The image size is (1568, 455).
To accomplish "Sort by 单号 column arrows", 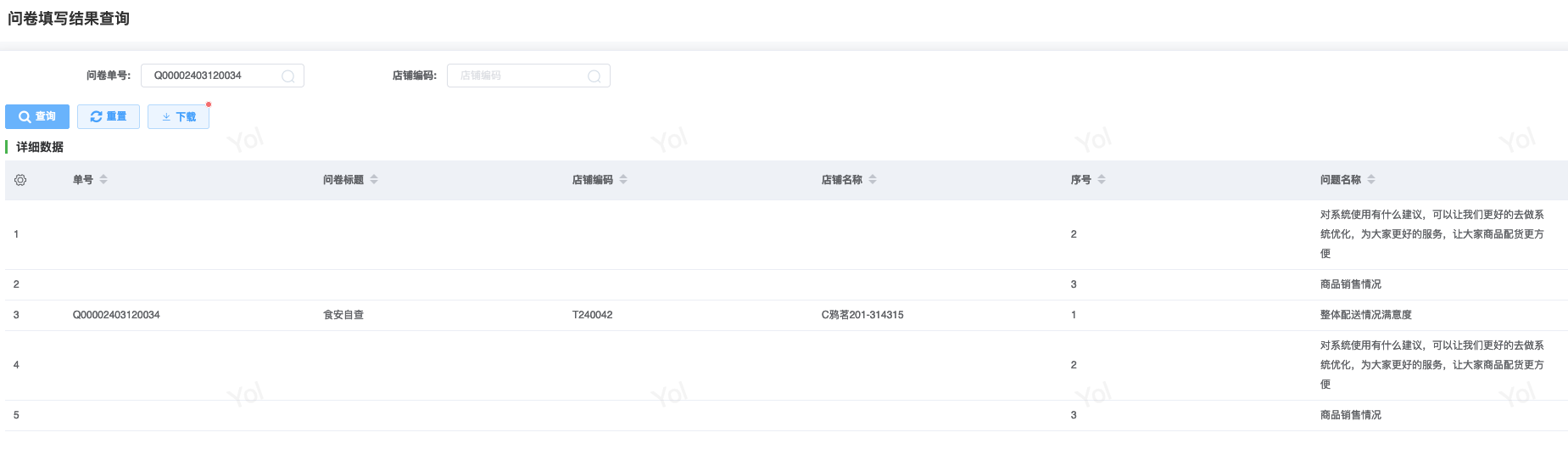I will (x=103, y=180).
